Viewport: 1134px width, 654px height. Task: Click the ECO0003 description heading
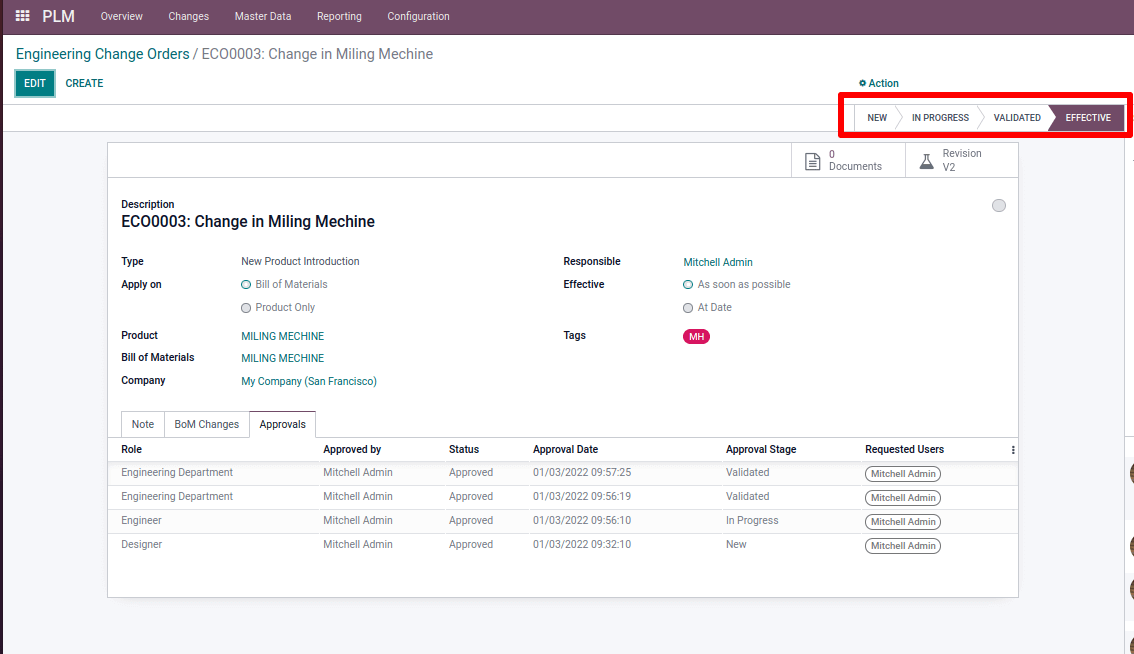[x=248, y=221]
